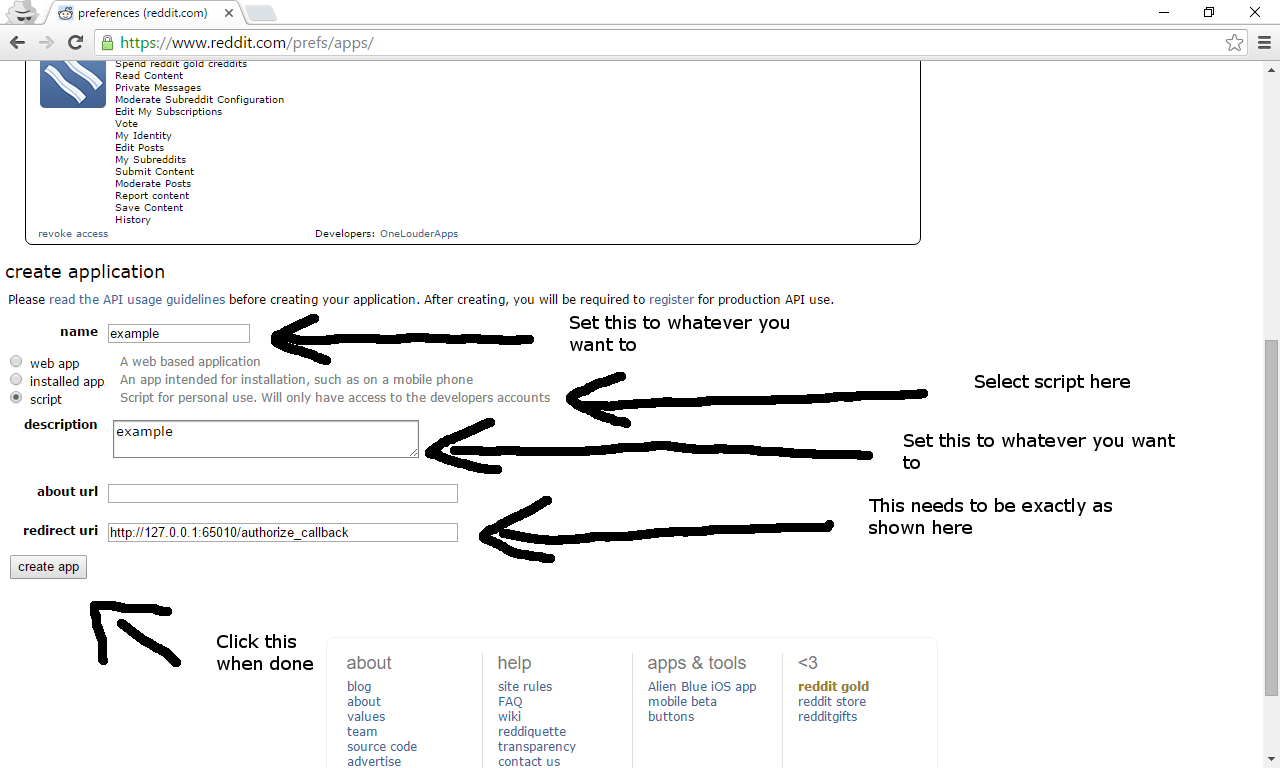Reload the page with the refresh icon
Image resolution: width=1280 pixels, height=768 pixels.
[75, 43]
